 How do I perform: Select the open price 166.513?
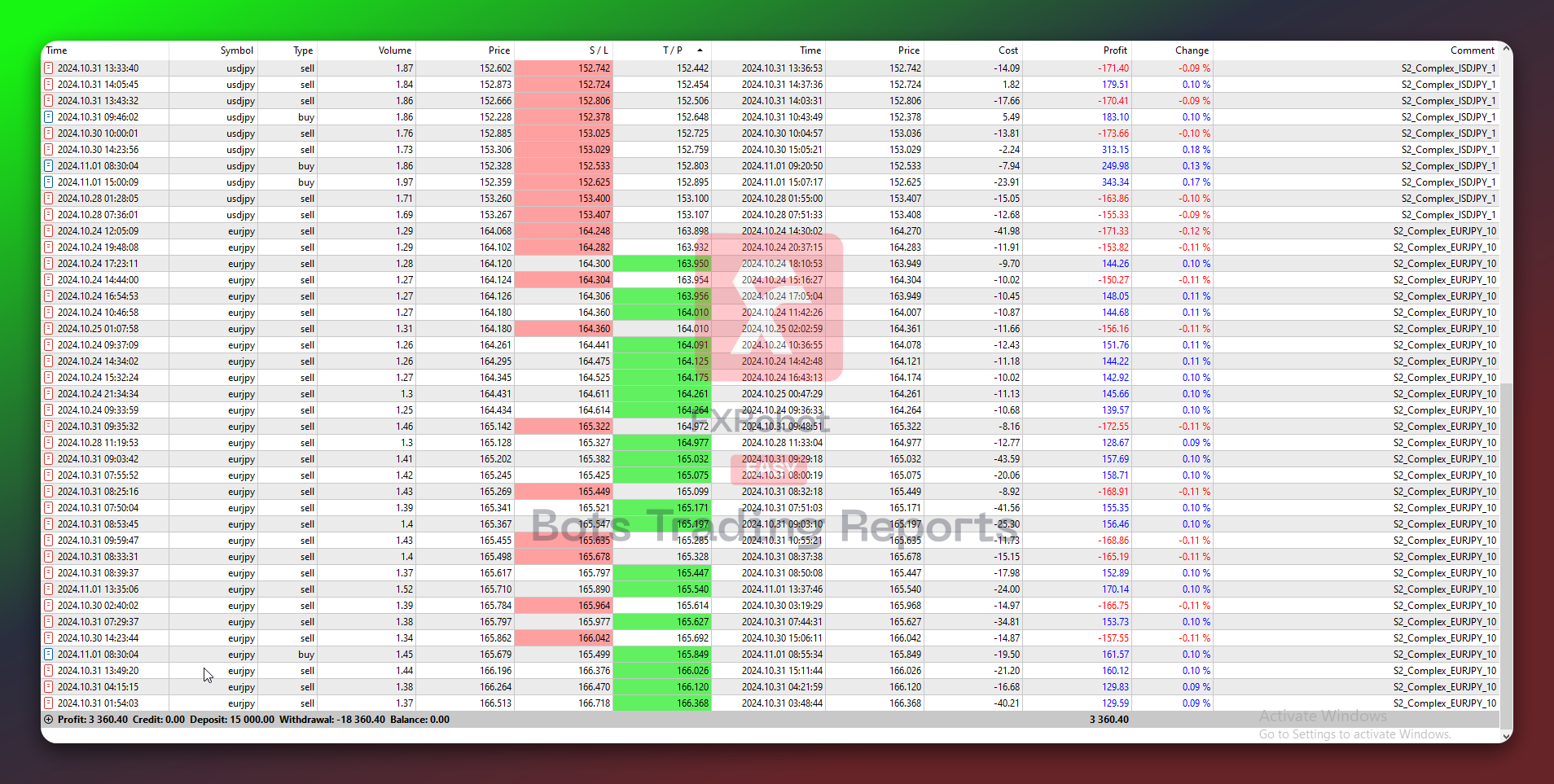(495, 703)
